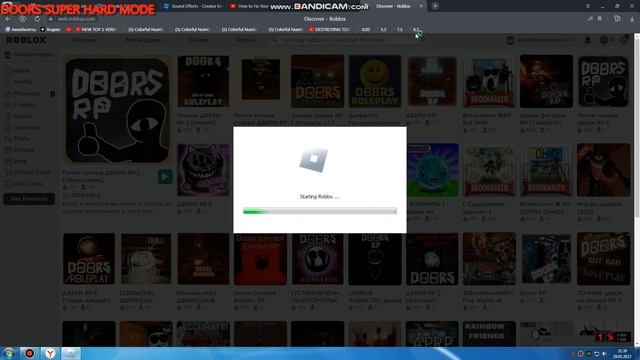
Task: Open the Doors But Bad Roleplay thumbnail
Action: coord(603,259)
